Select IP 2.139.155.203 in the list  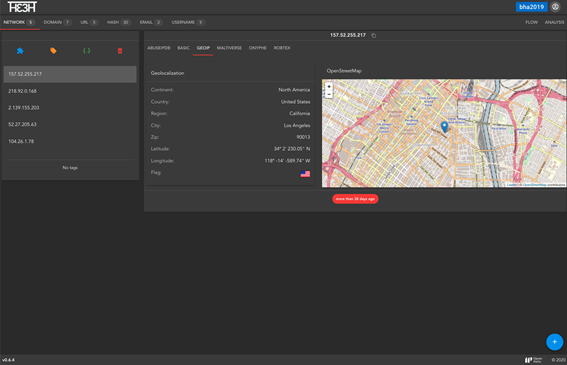[x=70, y=108]
